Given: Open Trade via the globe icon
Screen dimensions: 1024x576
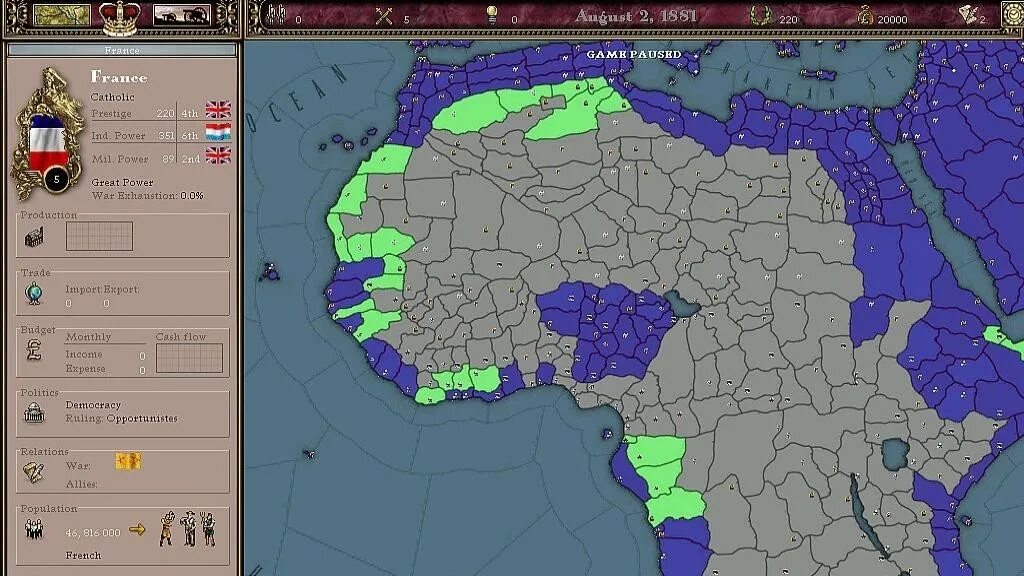Looking at the screenshot, I should (34, 294).
